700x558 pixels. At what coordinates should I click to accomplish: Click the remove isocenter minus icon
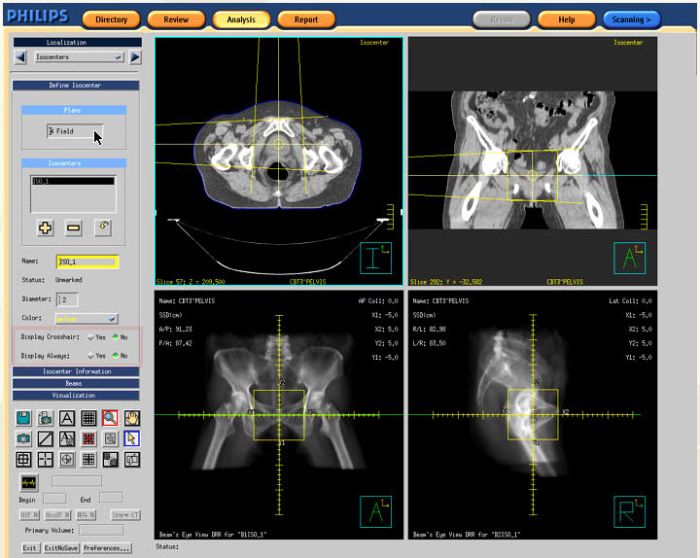pyautogui.click(x=74, y=228)
